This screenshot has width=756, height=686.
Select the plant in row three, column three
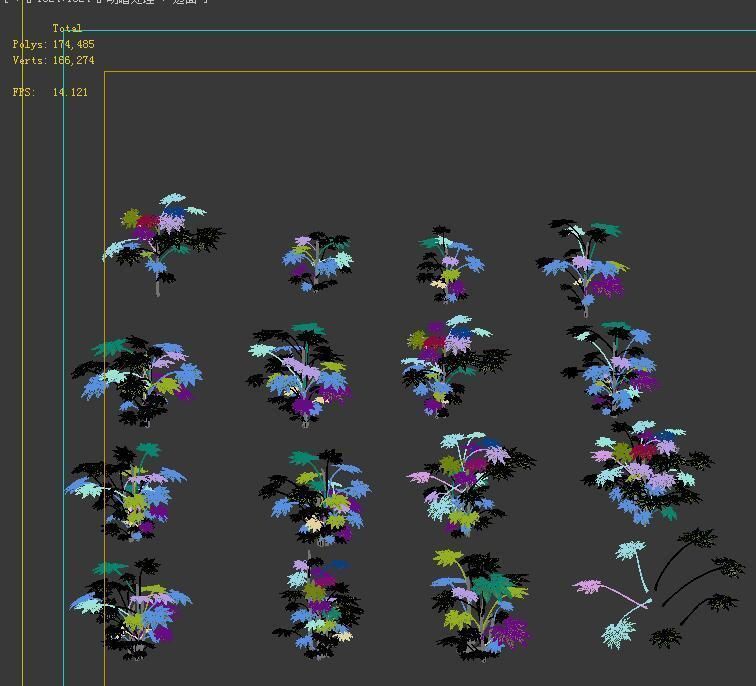pos(471,484)
